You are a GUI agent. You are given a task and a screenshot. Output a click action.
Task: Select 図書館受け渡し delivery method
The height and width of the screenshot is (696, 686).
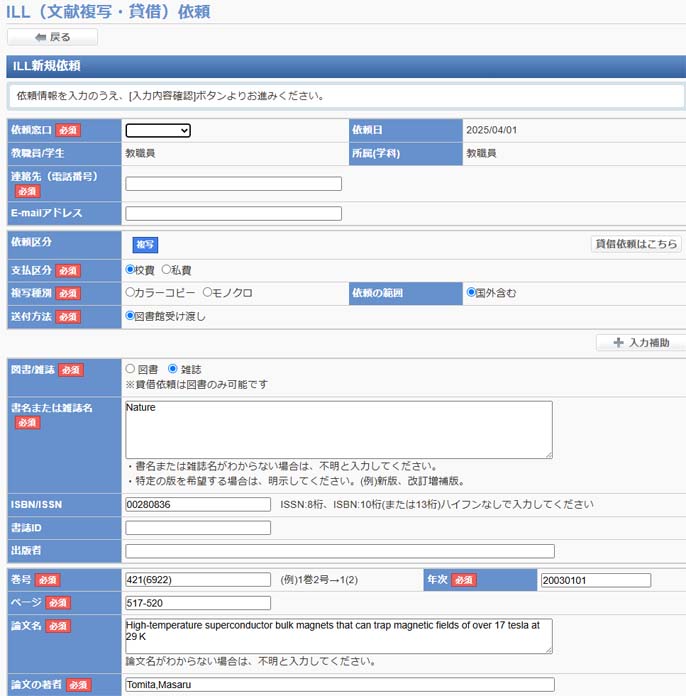click(131, 316)
